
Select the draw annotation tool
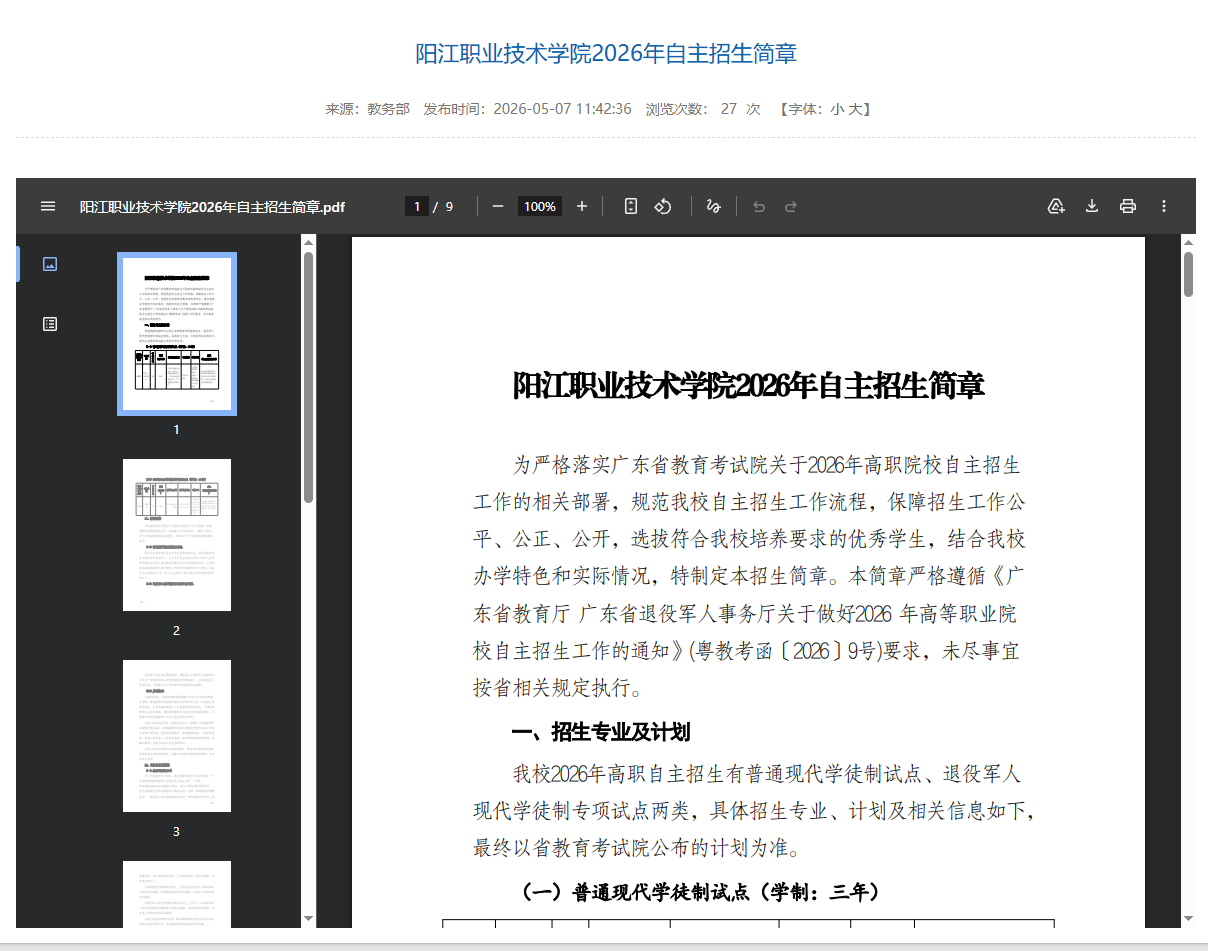tap(714, 206)
